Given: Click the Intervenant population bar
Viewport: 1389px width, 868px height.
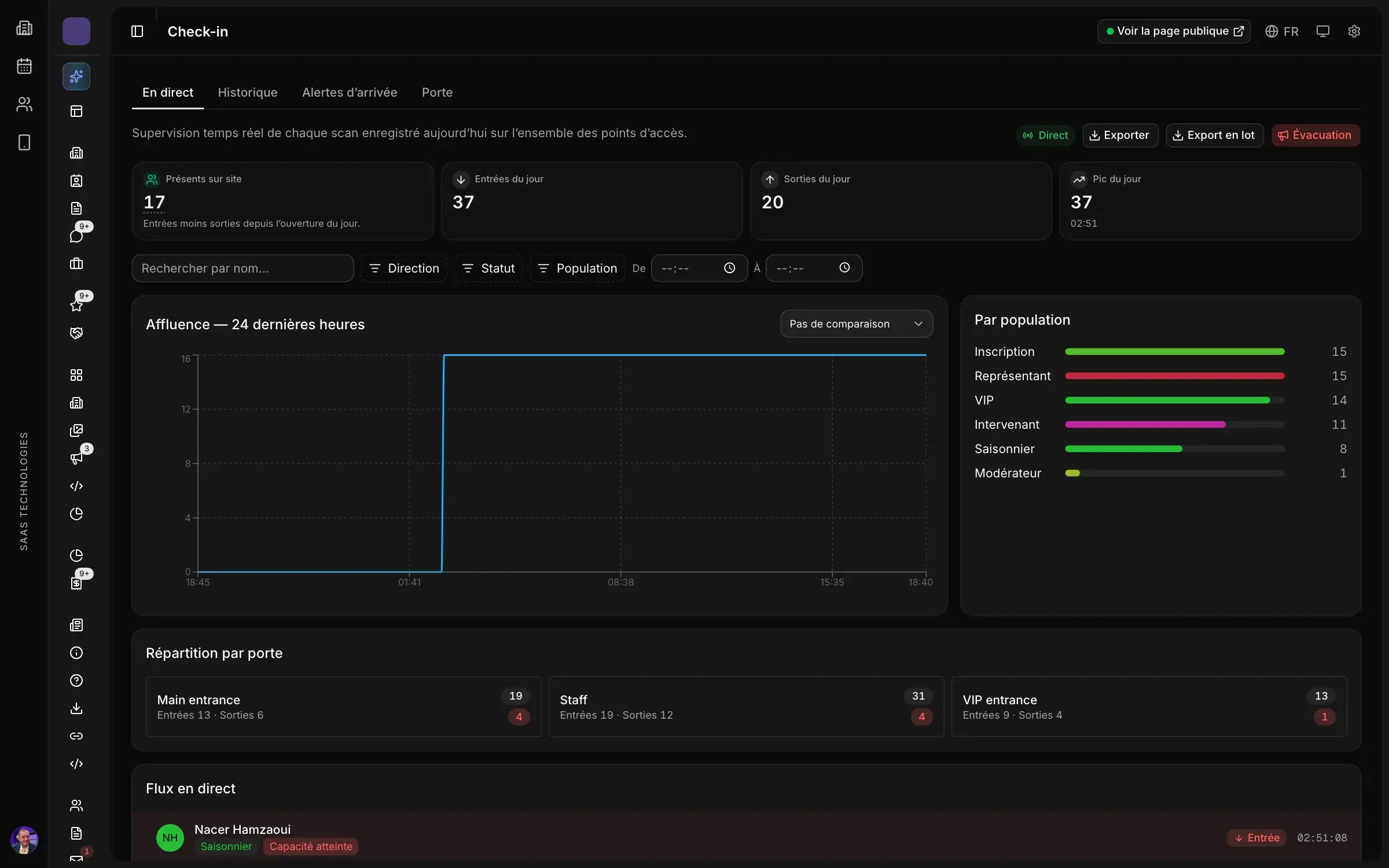Looking at the screenshot, I should 1175,425.
